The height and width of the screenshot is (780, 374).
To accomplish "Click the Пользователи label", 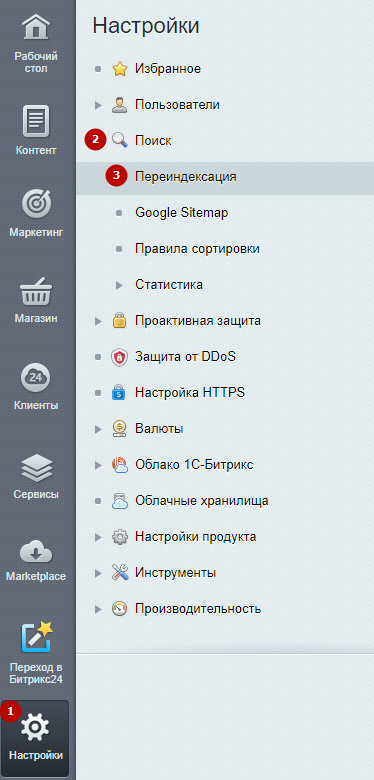I will [x=177, y=105].
